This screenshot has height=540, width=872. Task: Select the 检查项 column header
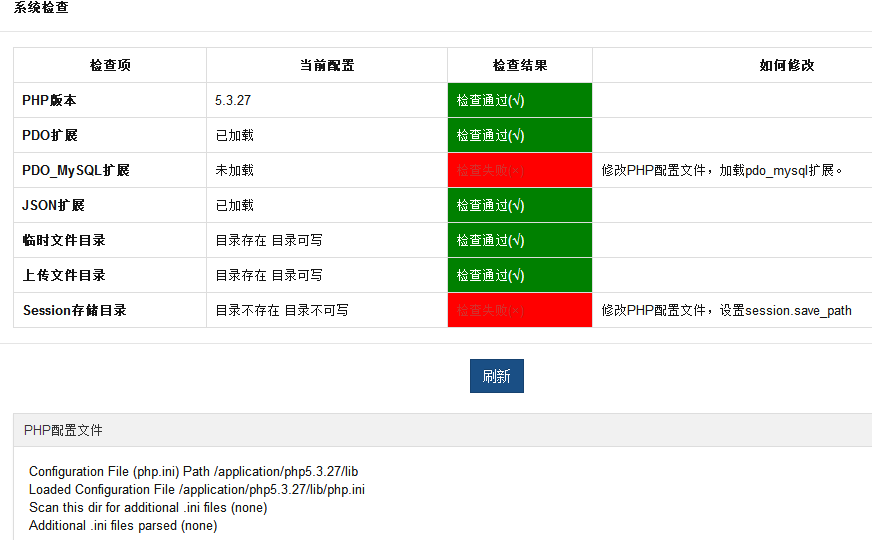pyautogui.click(x=110, y=66)
